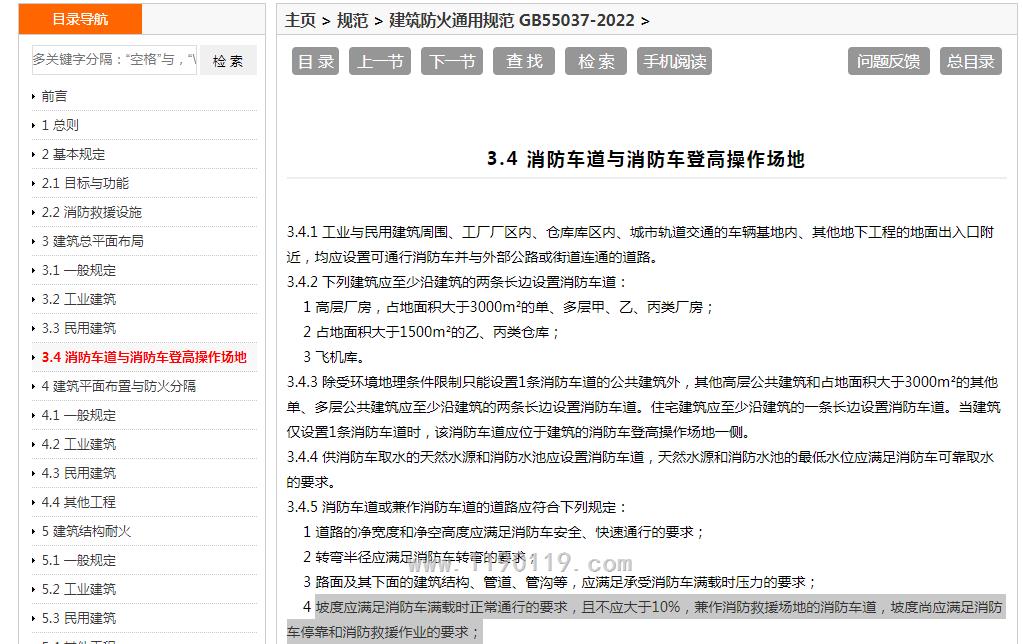Open 前言 in the sidebar

pyautogui.click(x=54, y=97)
